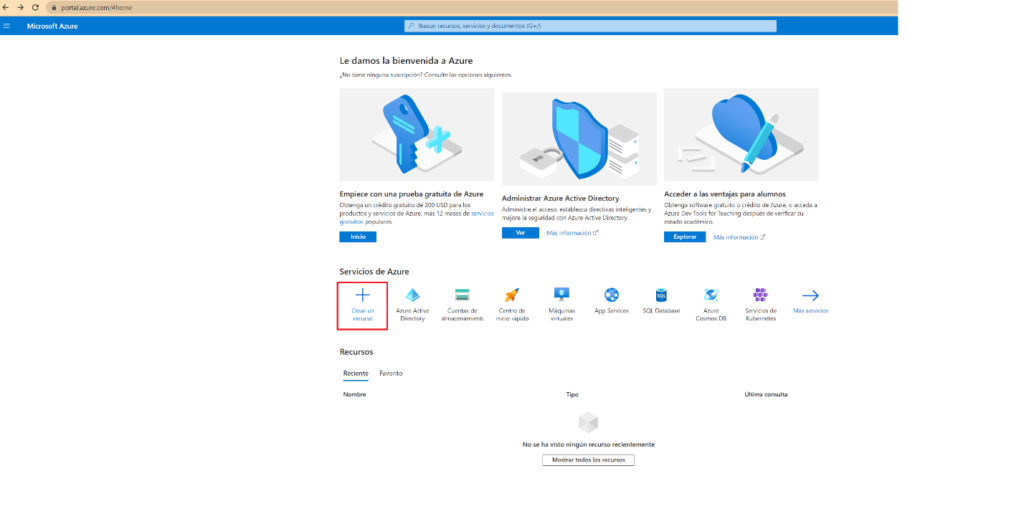Open Más información link beside Explorar

739,238
